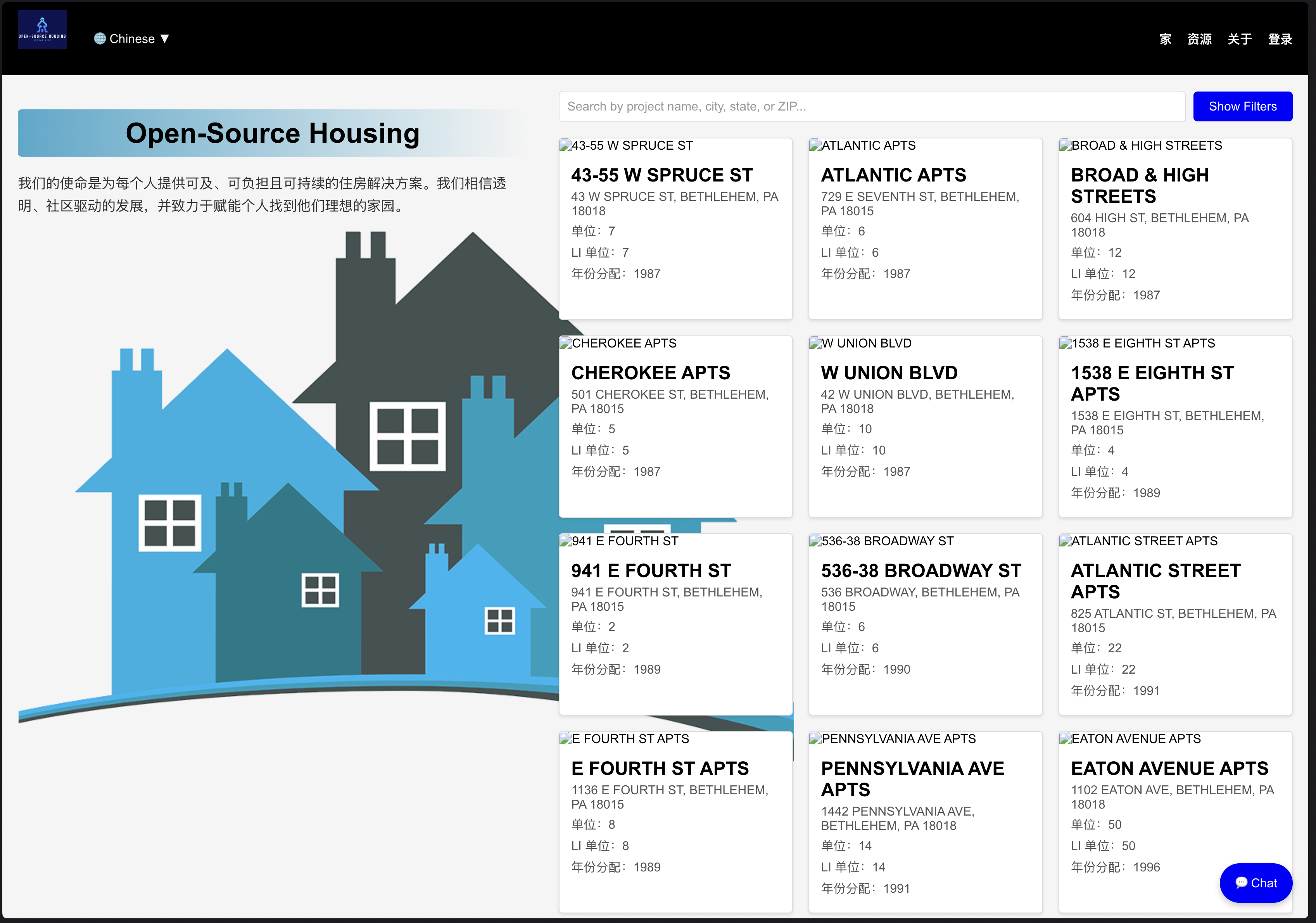The height and width of the screenshot is (923, 1316).
Task: Open the 家 (Home) nav item
Action: pyautogui.click(x=1165, y=39)
